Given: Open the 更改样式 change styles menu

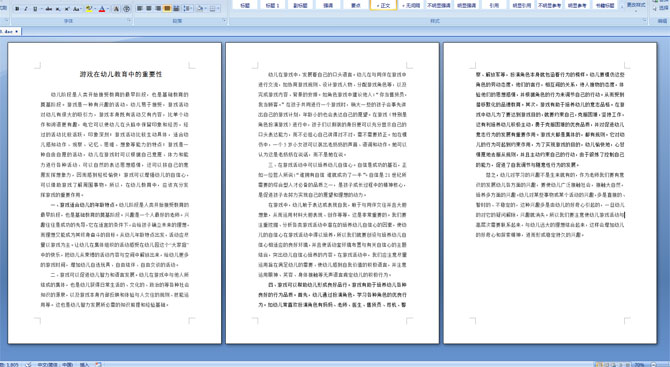Looking at the screenshot, I should pos(636,5).
